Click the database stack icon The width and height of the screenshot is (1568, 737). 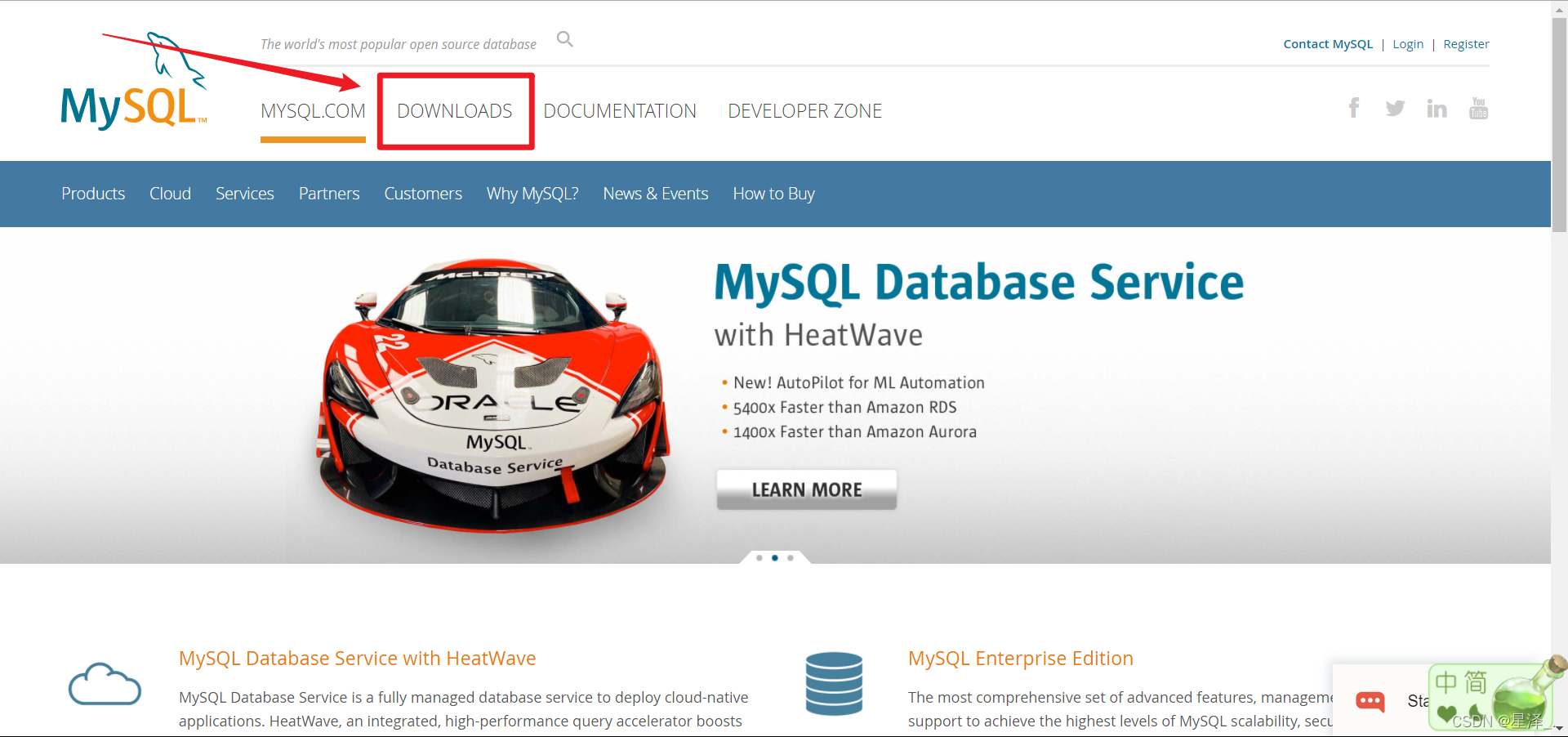pos(834,684)
